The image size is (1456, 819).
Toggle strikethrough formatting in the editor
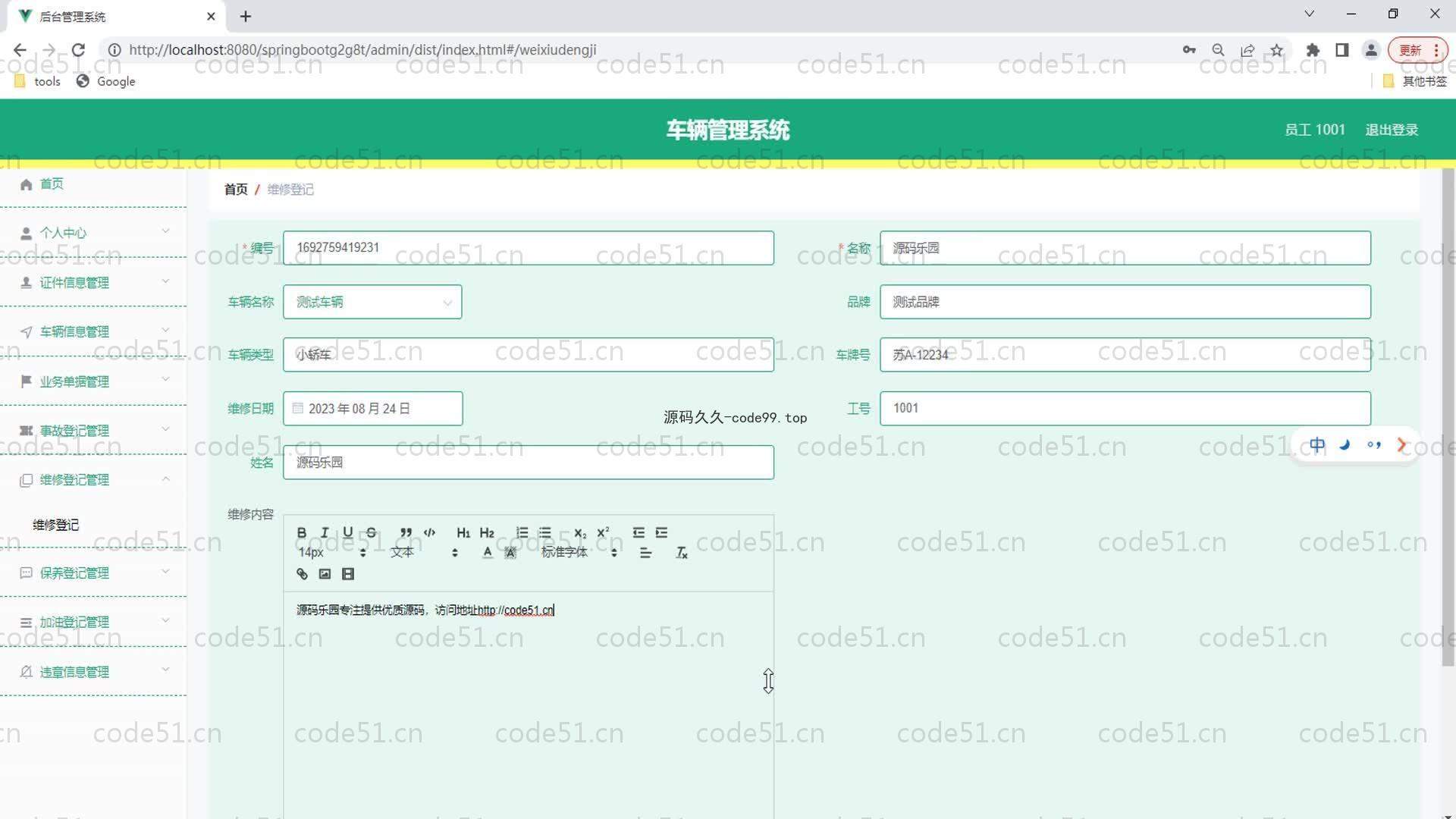[371, 532]
